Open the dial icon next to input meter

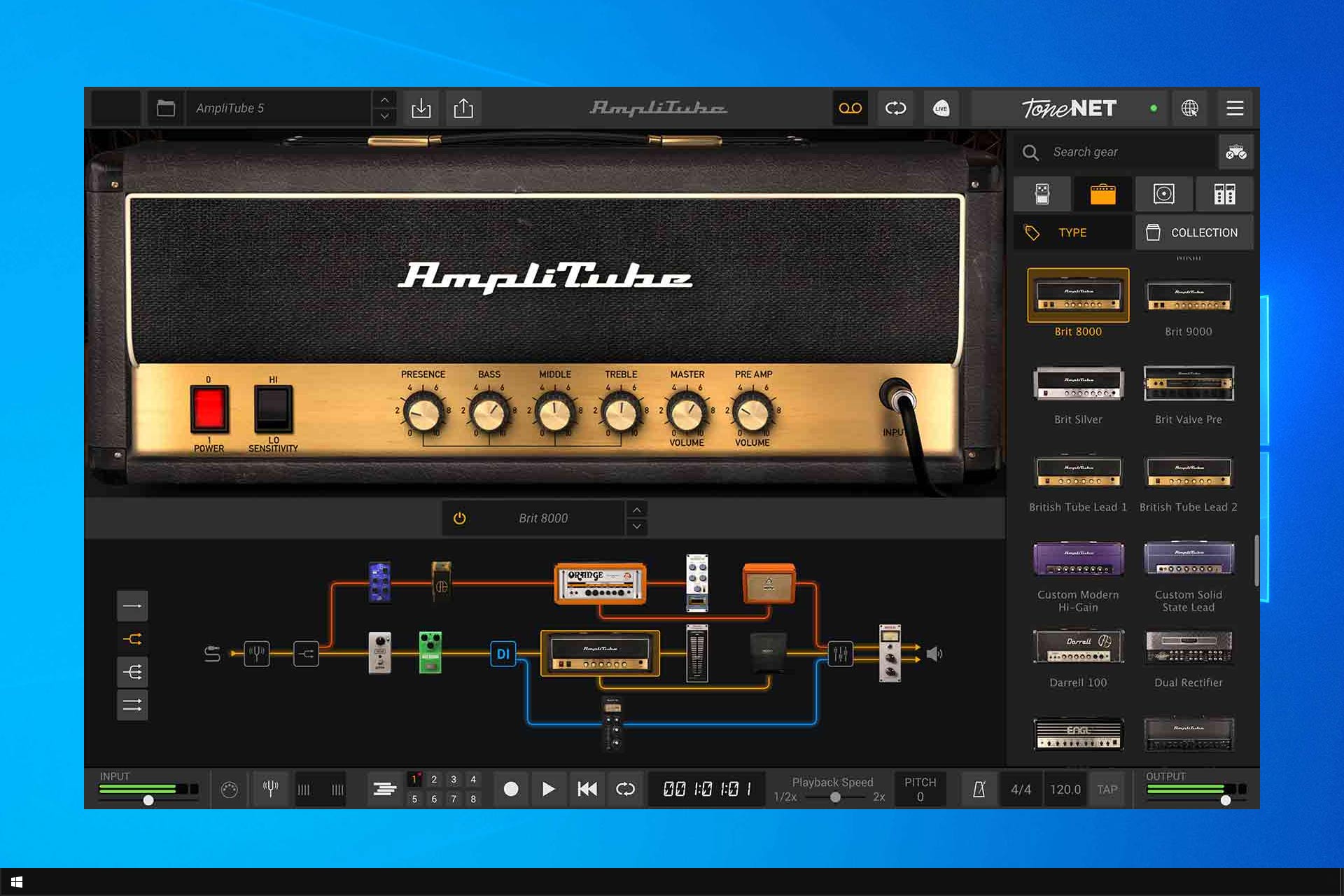229,790
